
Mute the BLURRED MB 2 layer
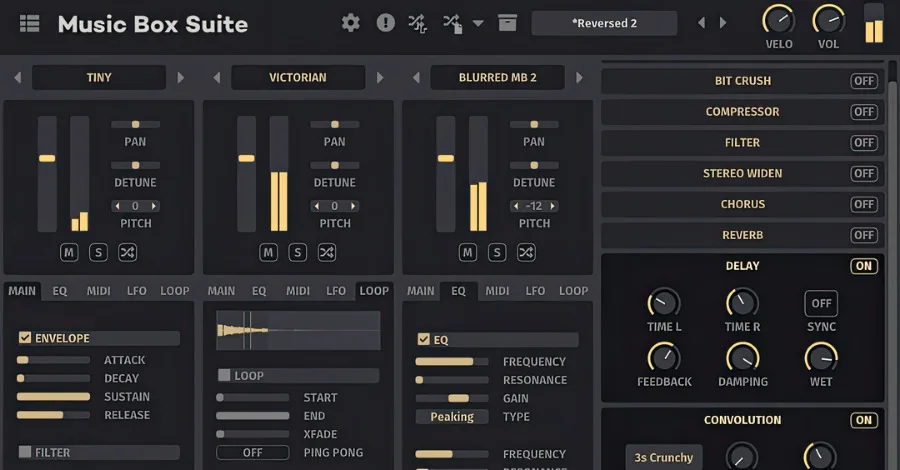(468, 253)
